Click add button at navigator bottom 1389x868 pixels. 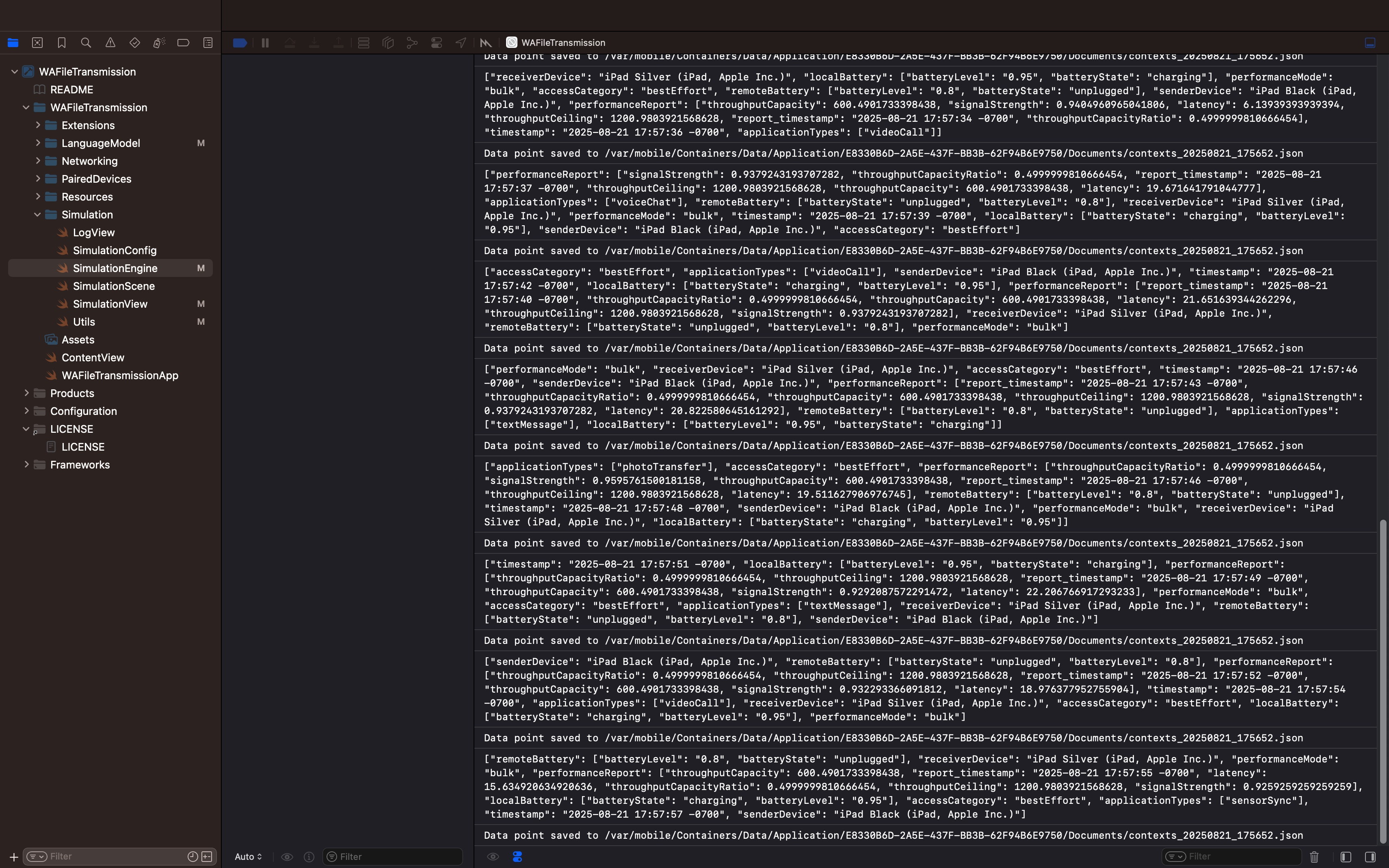(x=13, y=857)
